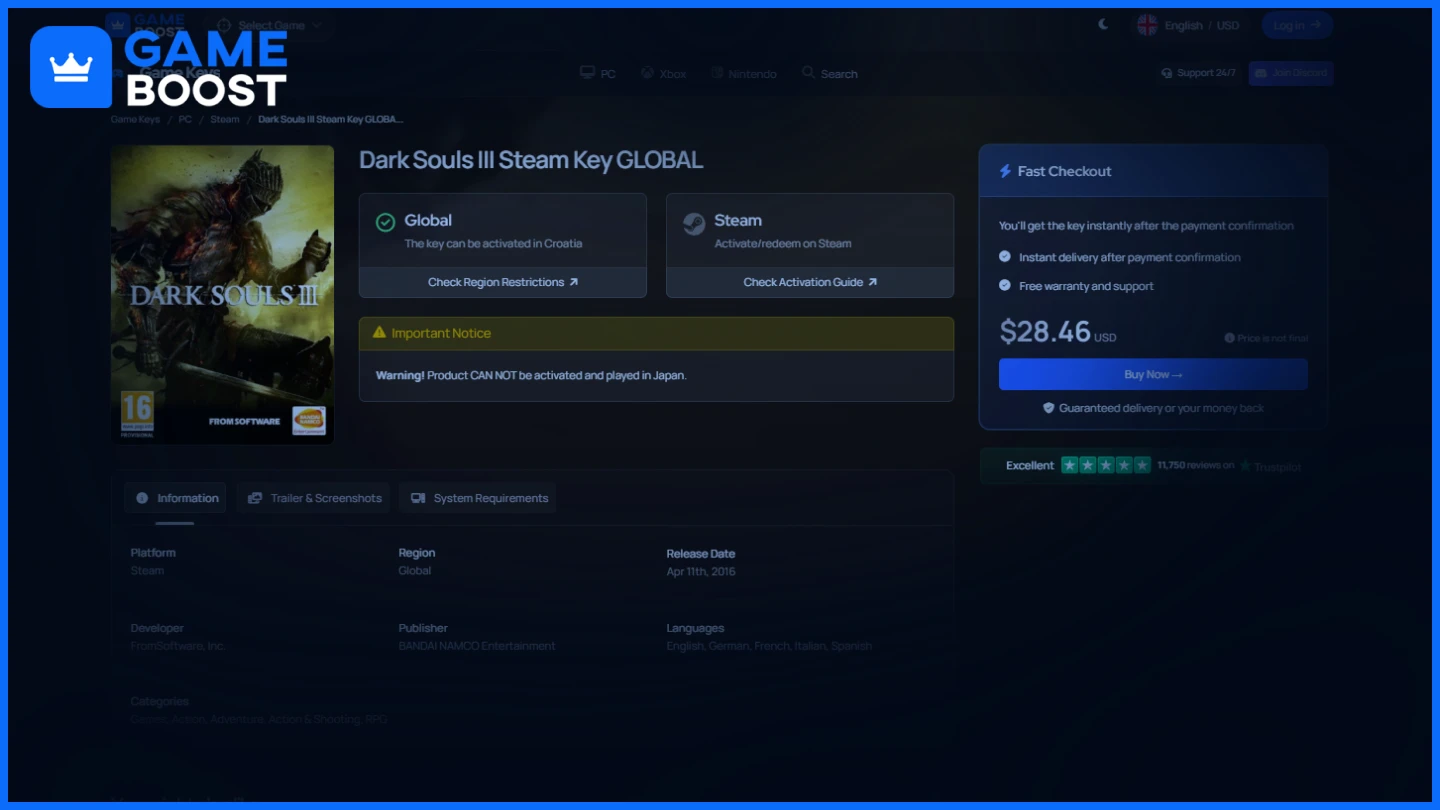
Task: Click the Log in button
Action: (x=1297, y=25)
